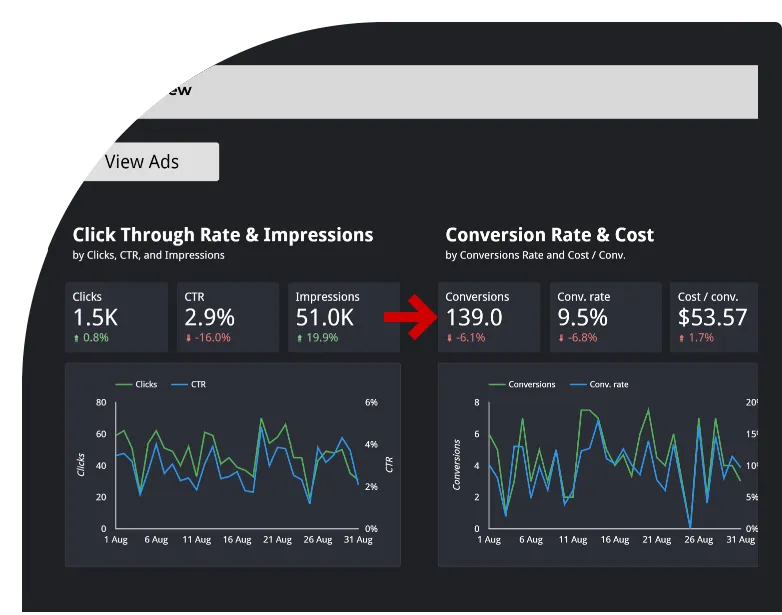Image resolution: width=782 pixels, height=615 pixels.
Task: Click the Click Through Rate & Impressions heading
Action: point(223,235)
